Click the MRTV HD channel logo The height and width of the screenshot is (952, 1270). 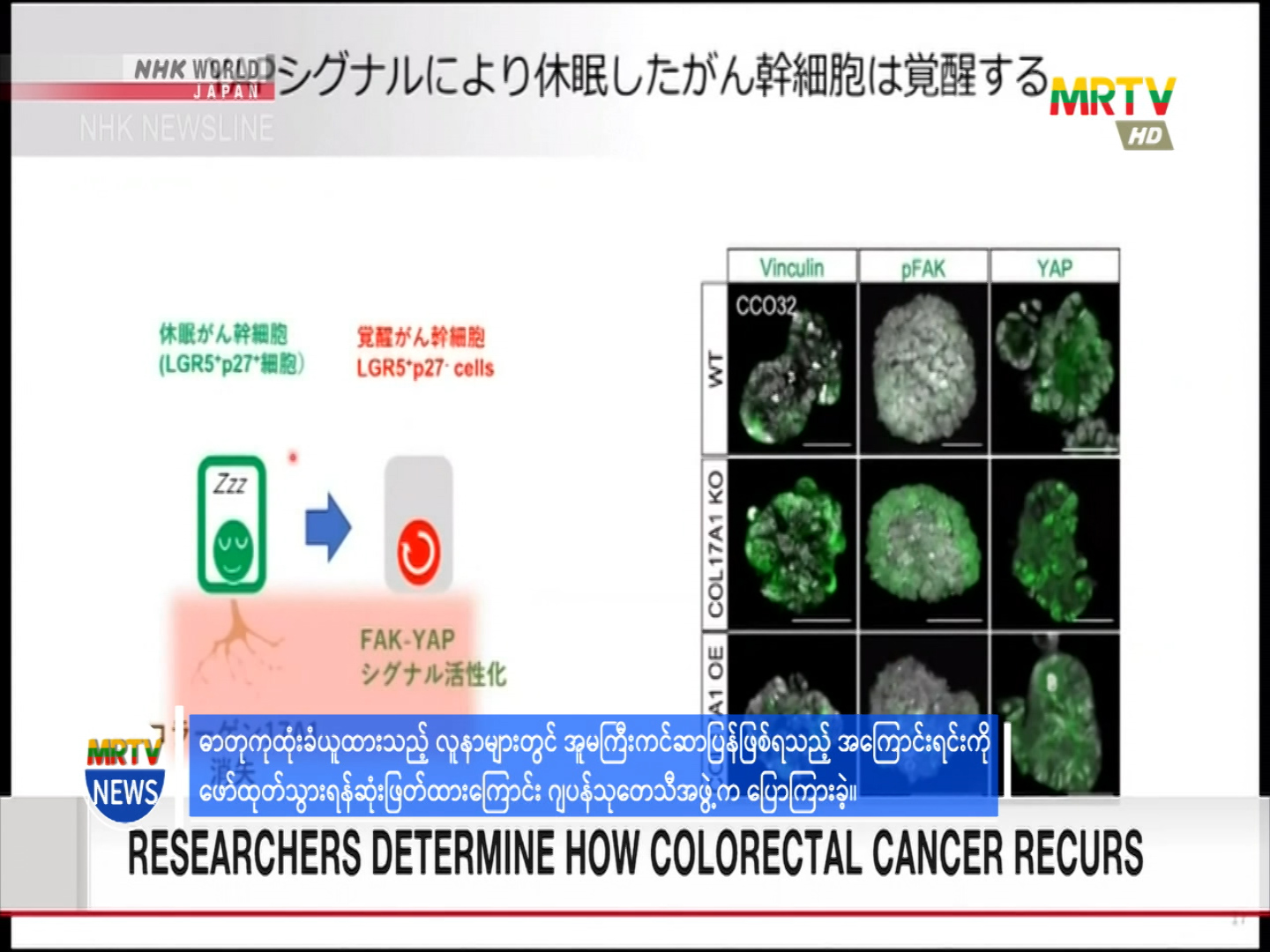[1113, 110]
